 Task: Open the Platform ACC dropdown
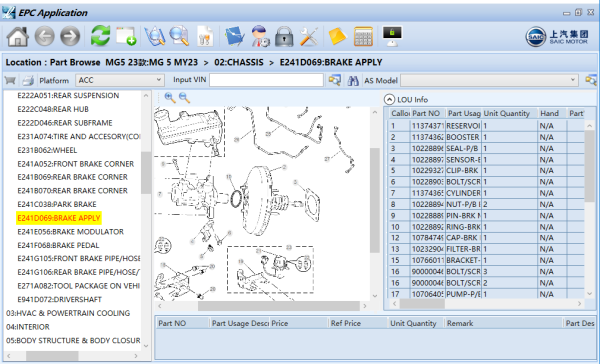click(120, 80)
